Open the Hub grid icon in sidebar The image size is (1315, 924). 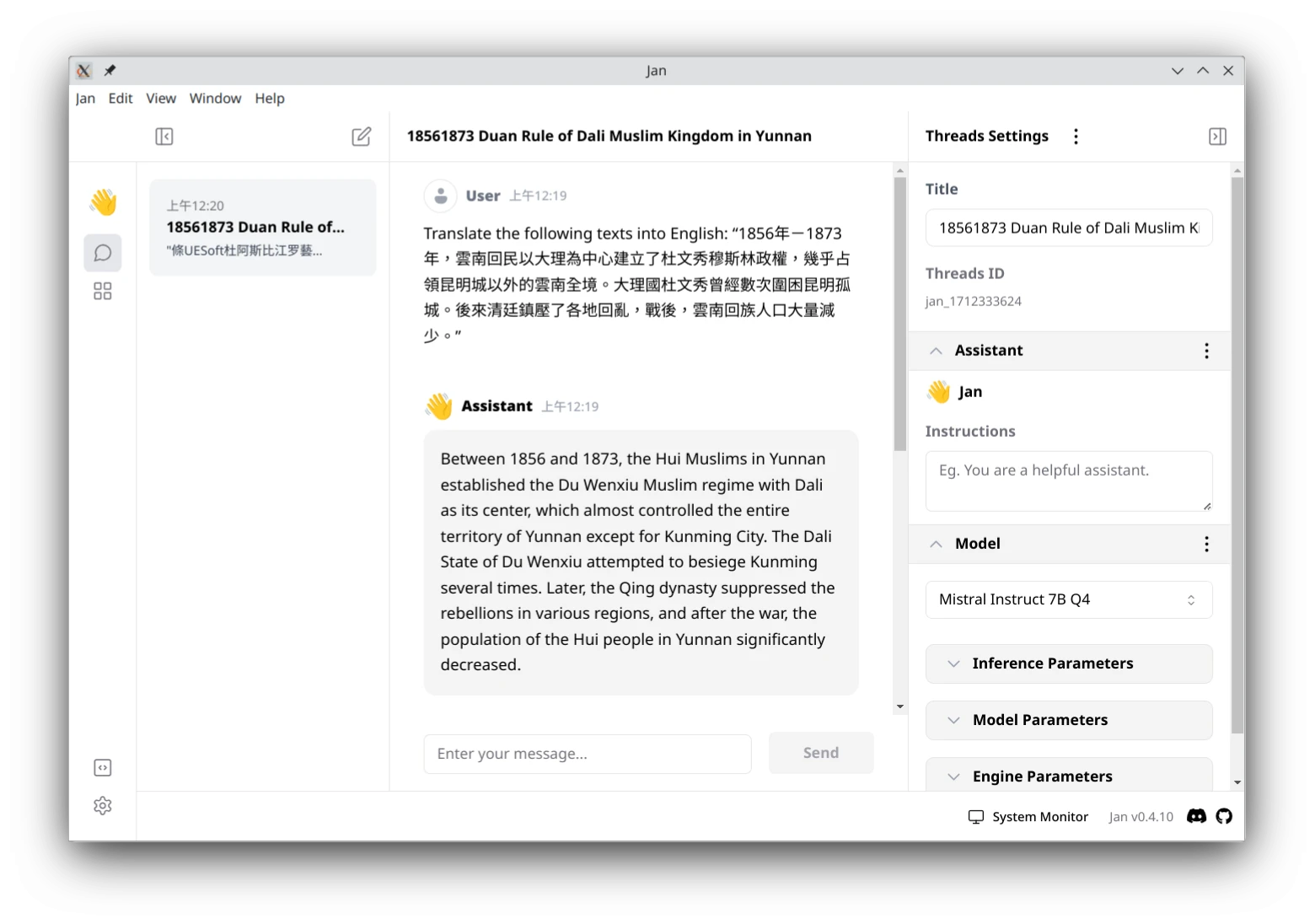103,292
